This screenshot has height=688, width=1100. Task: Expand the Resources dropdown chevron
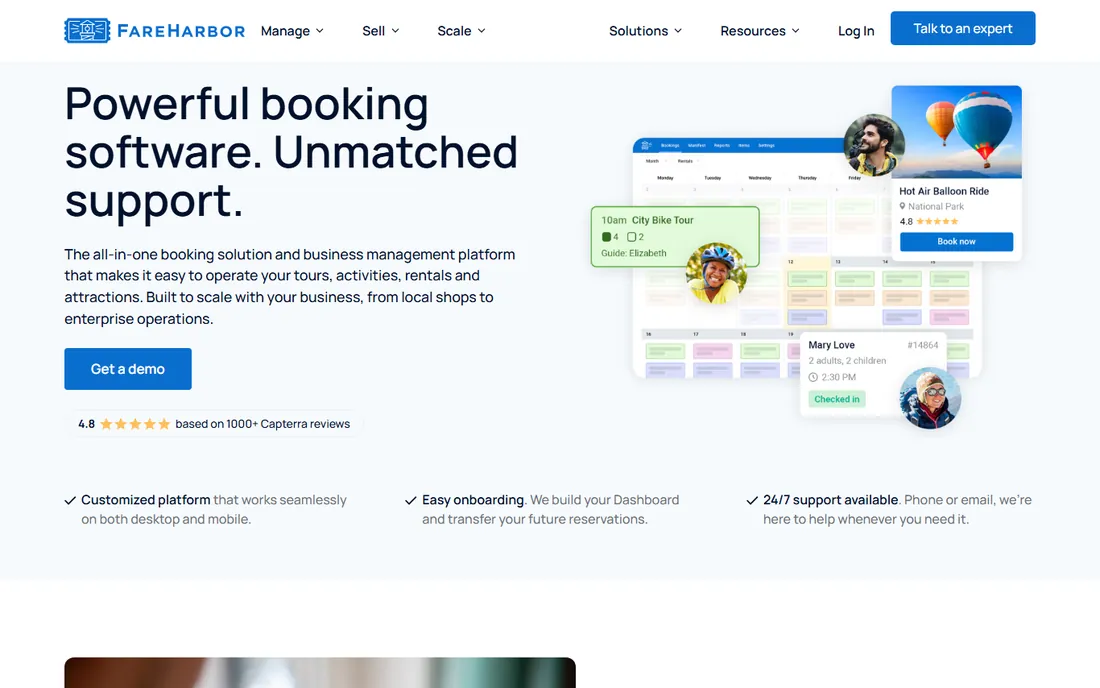796,31
